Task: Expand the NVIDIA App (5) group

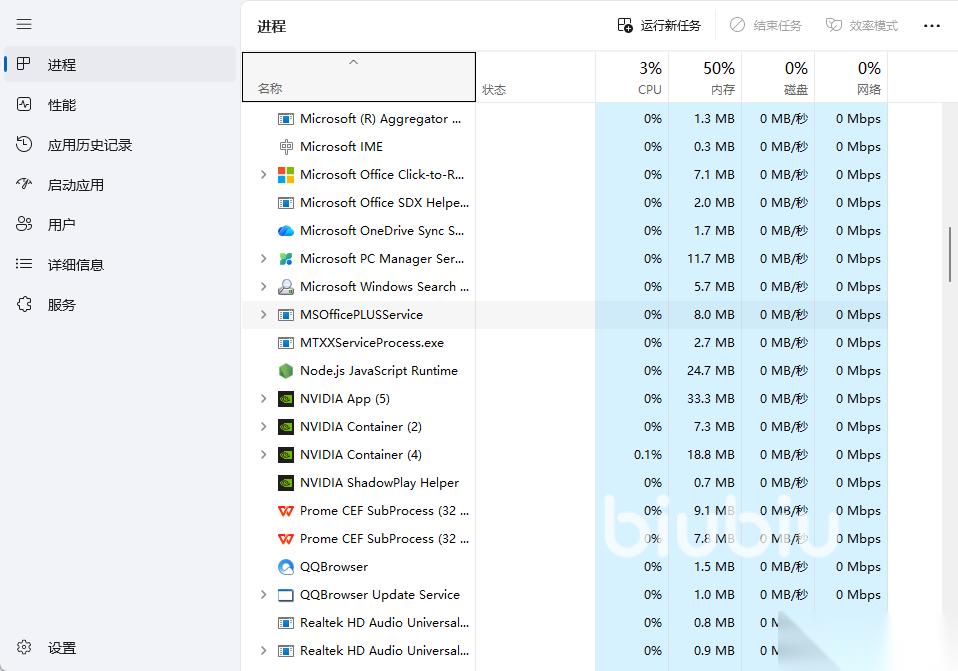Action: (263, 398)
